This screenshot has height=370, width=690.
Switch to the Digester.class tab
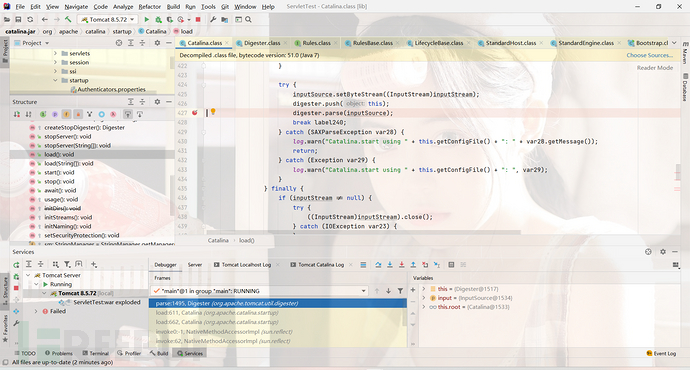[262, 43]
